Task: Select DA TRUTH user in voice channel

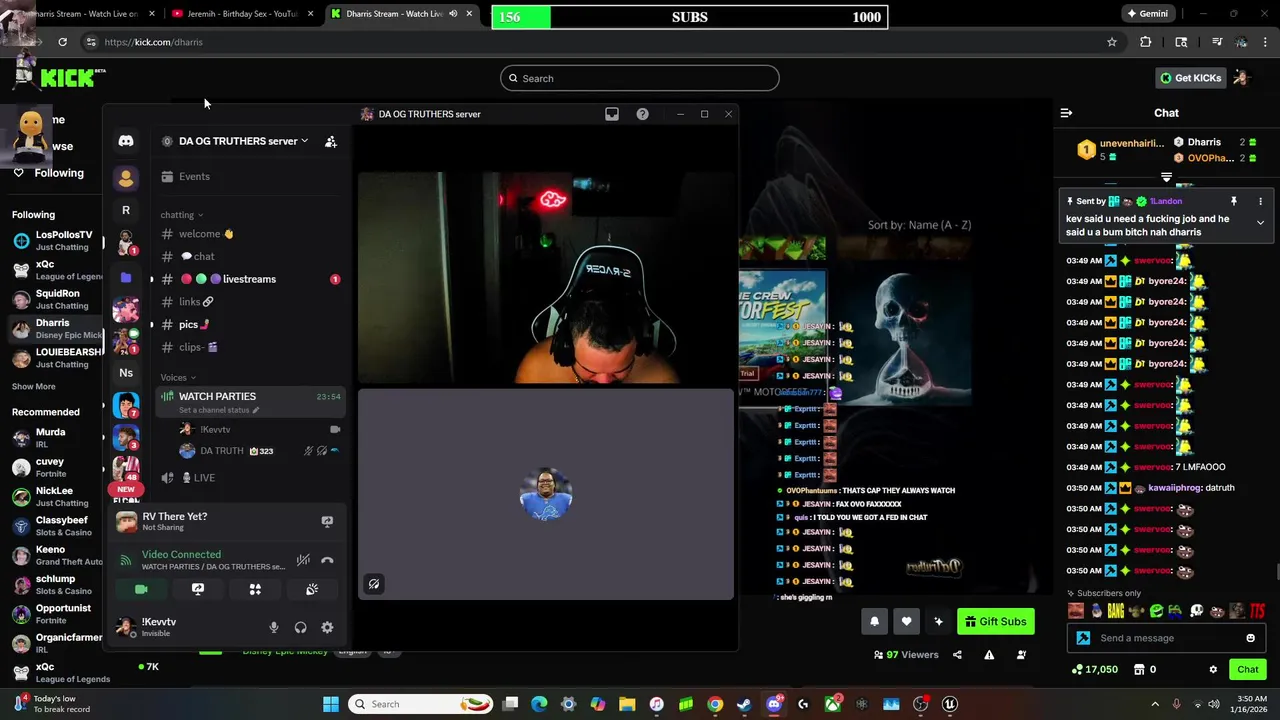Action: tap(259, 451)
